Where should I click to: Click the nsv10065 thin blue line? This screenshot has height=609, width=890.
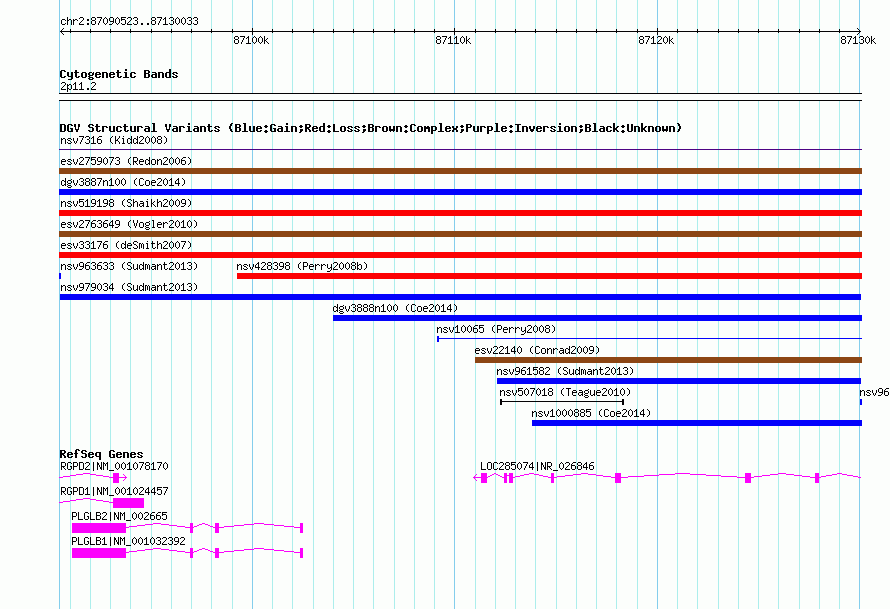click(649, 339)
